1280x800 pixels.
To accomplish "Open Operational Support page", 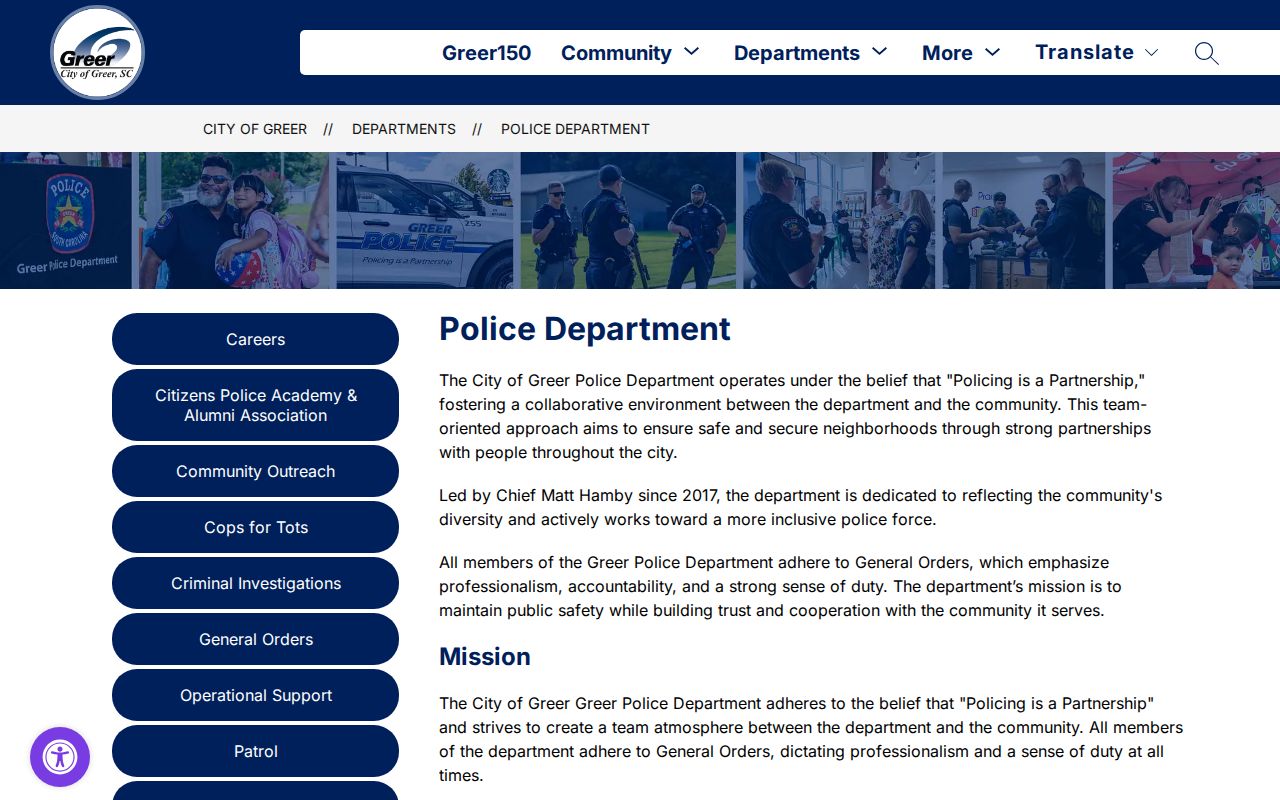I will click(x=255, y=695).
